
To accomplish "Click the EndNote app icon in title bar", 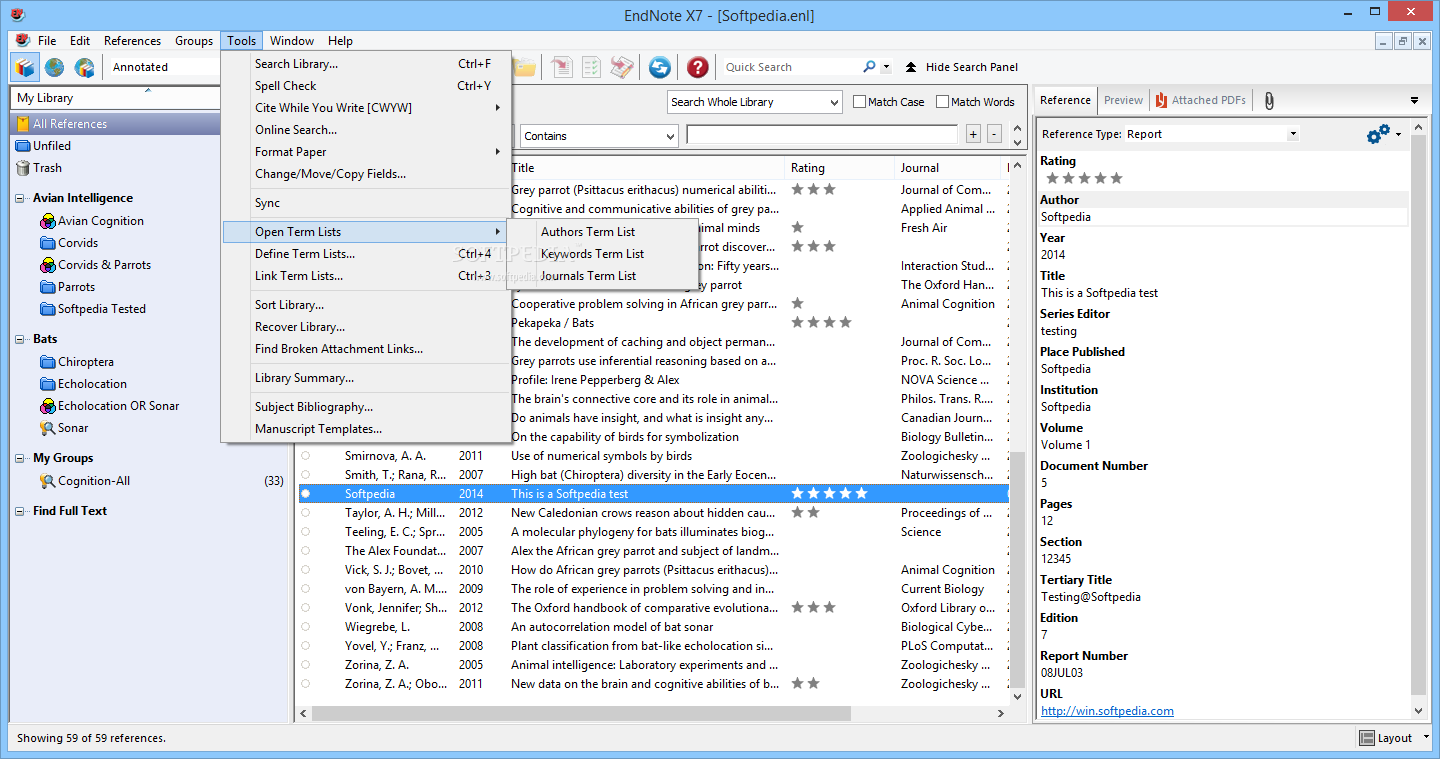I will (17, 14).
